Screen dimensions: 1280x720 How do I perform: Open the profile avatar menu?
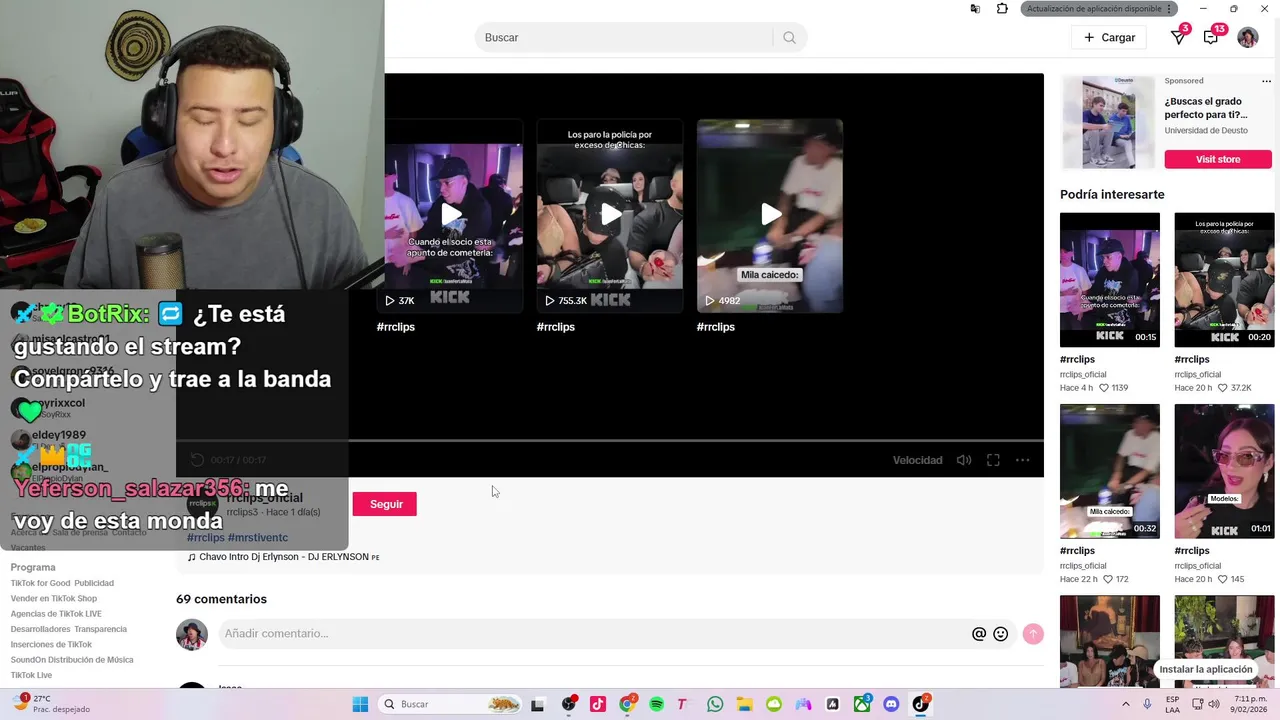(x=1248, y=38)
